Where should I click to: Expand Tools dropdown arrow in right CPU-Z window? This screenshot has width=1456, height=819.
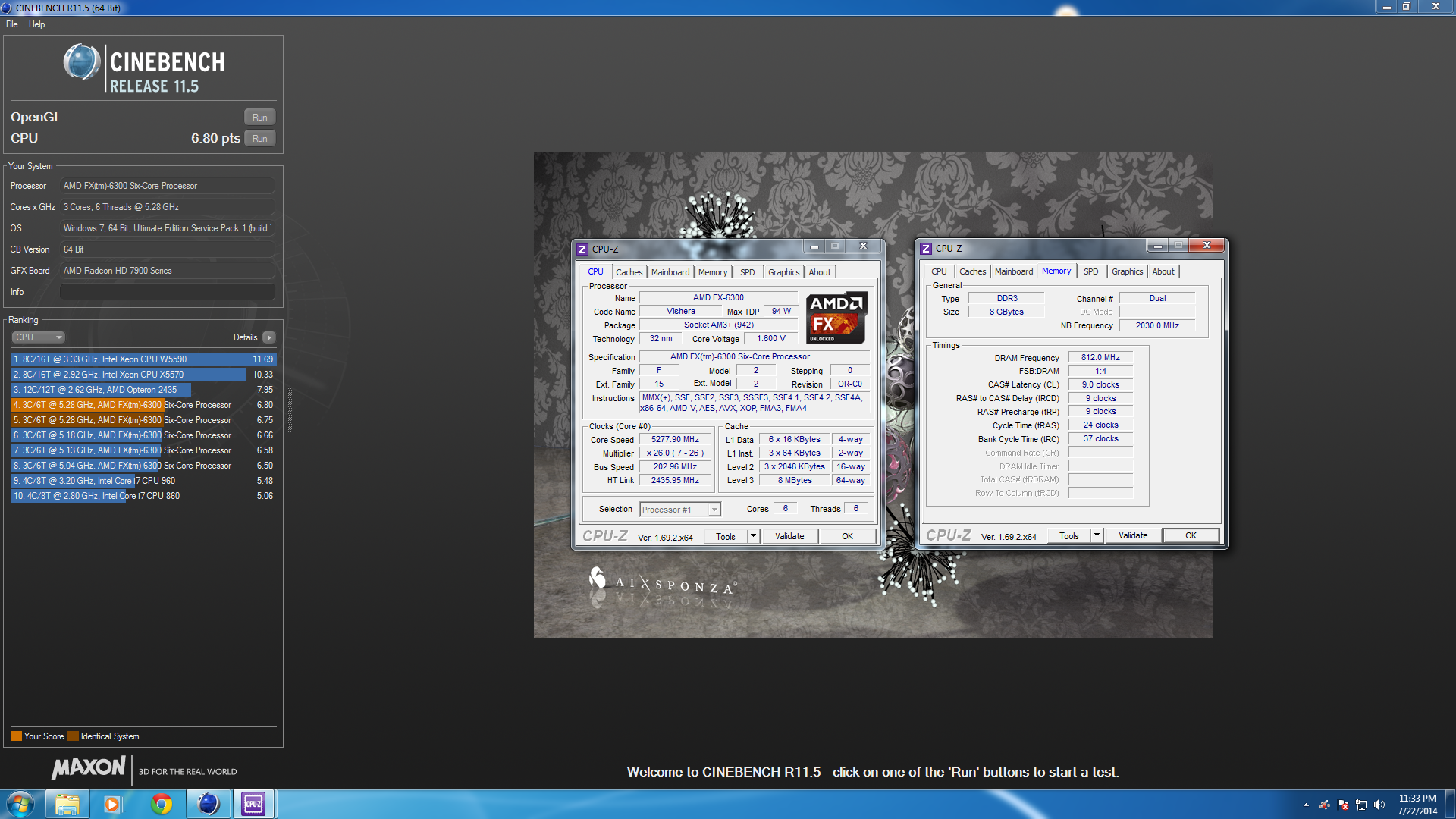point(1097,535)
